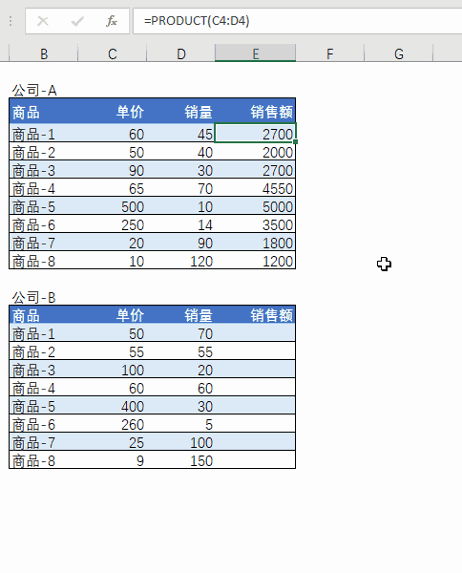Select the column D header
Viewport: 462px width, 573px height.
point(181,54)
